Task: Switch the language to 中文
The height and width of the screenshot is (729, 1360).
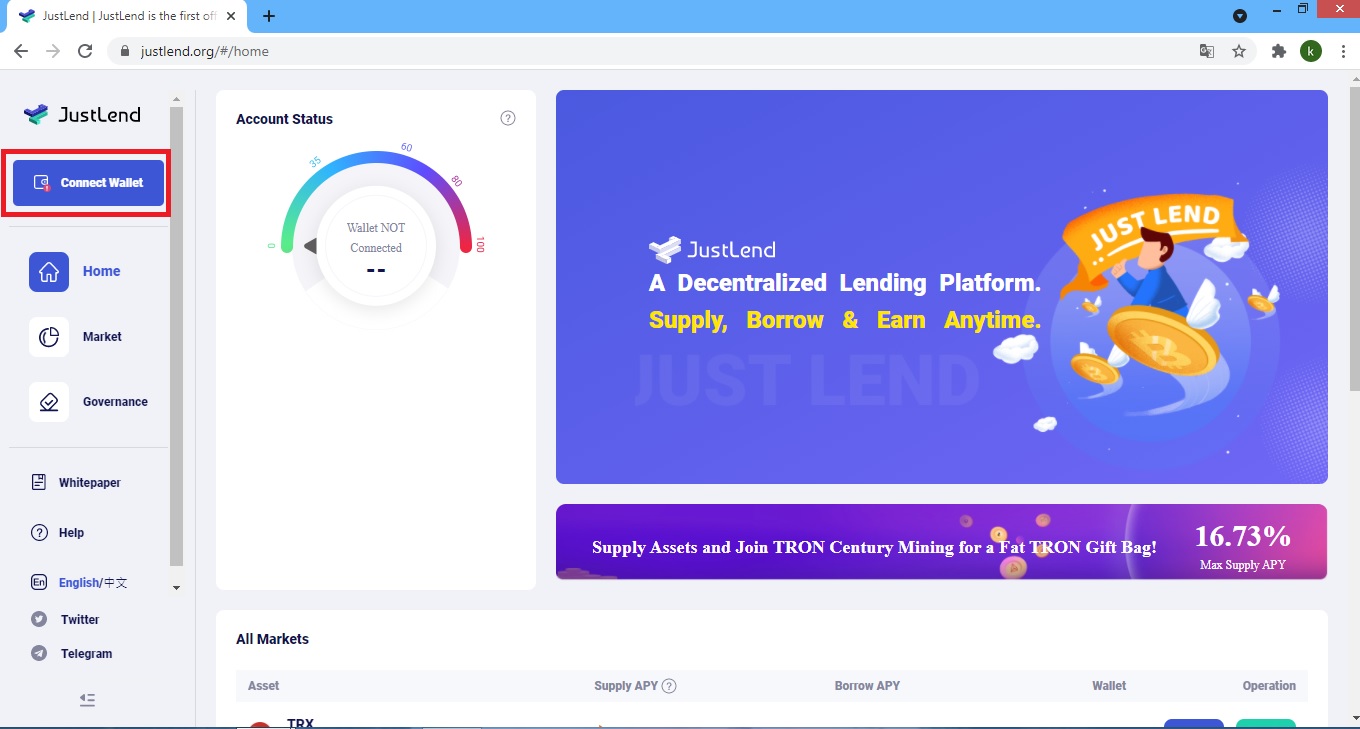Action: [x=116, y=583]
